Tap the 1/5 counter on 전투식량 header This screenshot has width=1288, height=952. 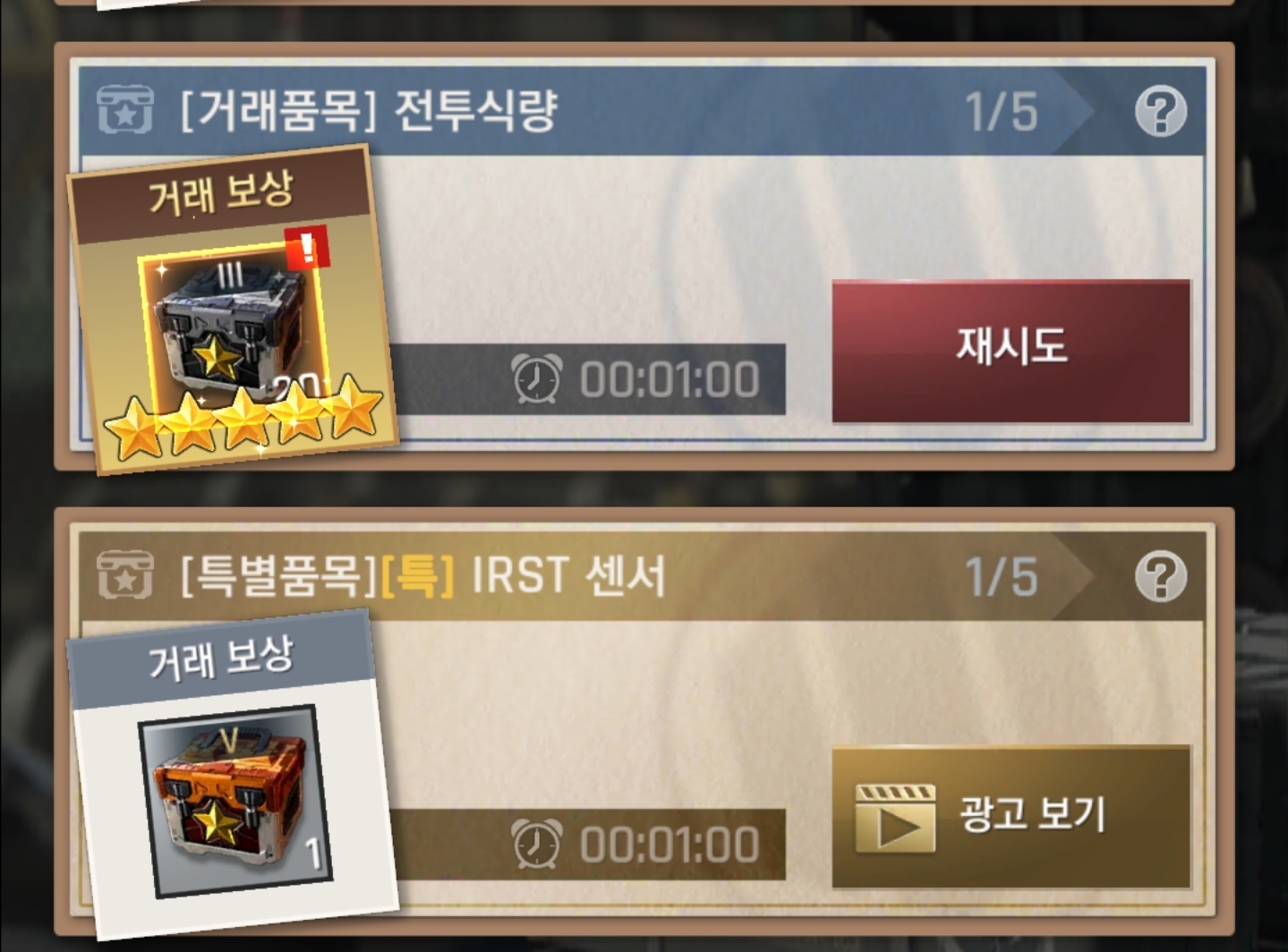[x=1002, y=113]
